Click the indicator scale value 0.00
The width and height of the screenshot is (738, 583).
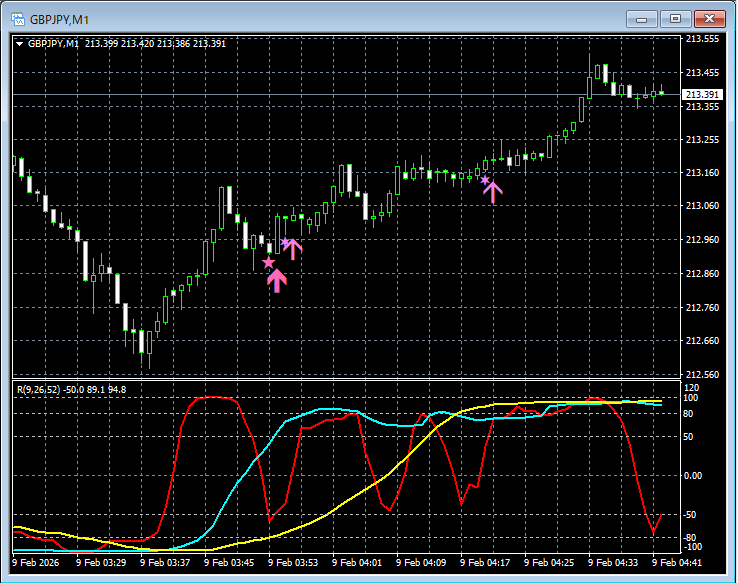(693, 476)
